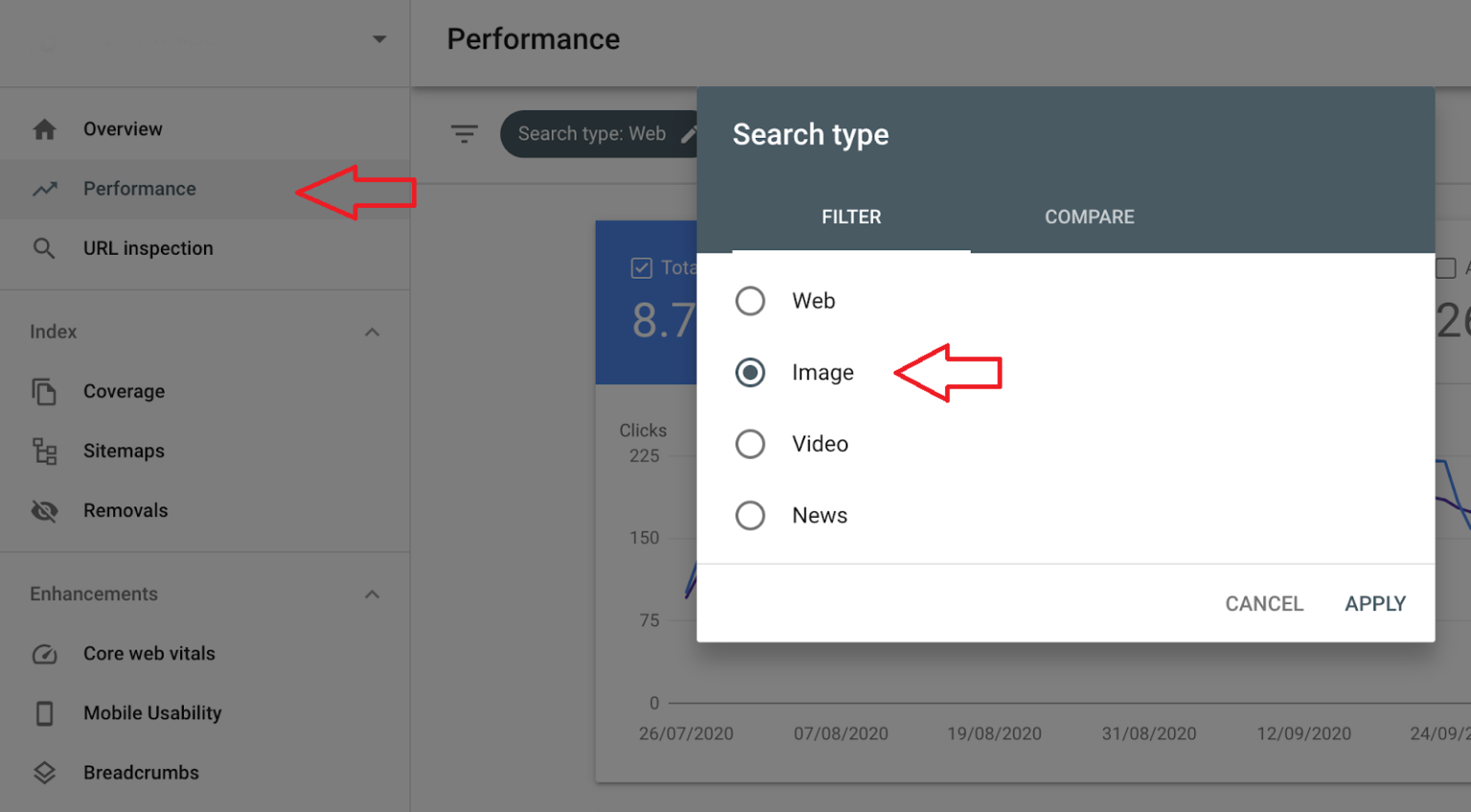Click the Overview home icon
Image resolution: width=1471 pixels, height=812 pixels.
point(44,127)
